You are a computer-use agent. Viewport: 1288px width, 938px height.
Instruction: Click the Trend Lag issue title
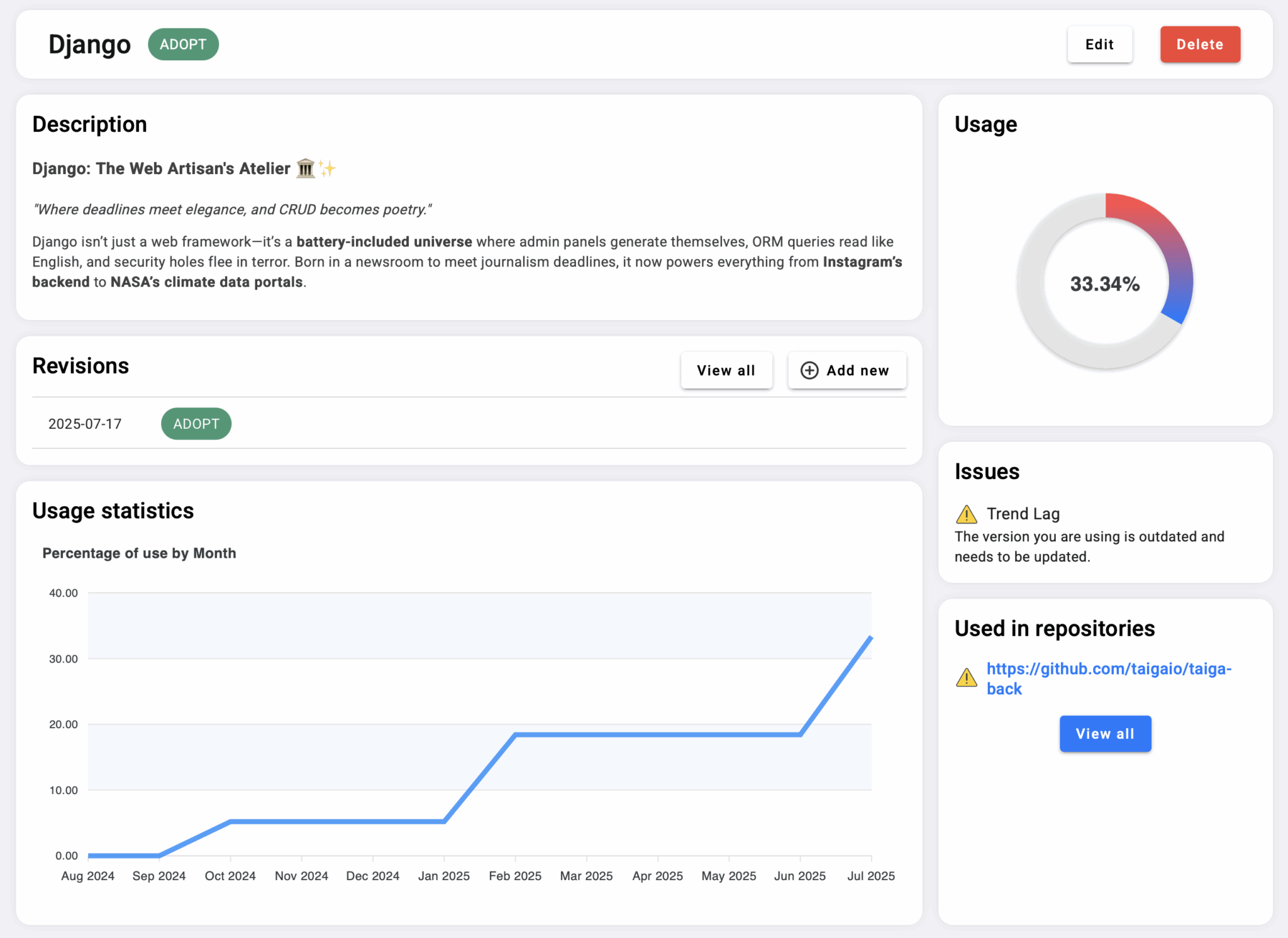coord(1023,514)
